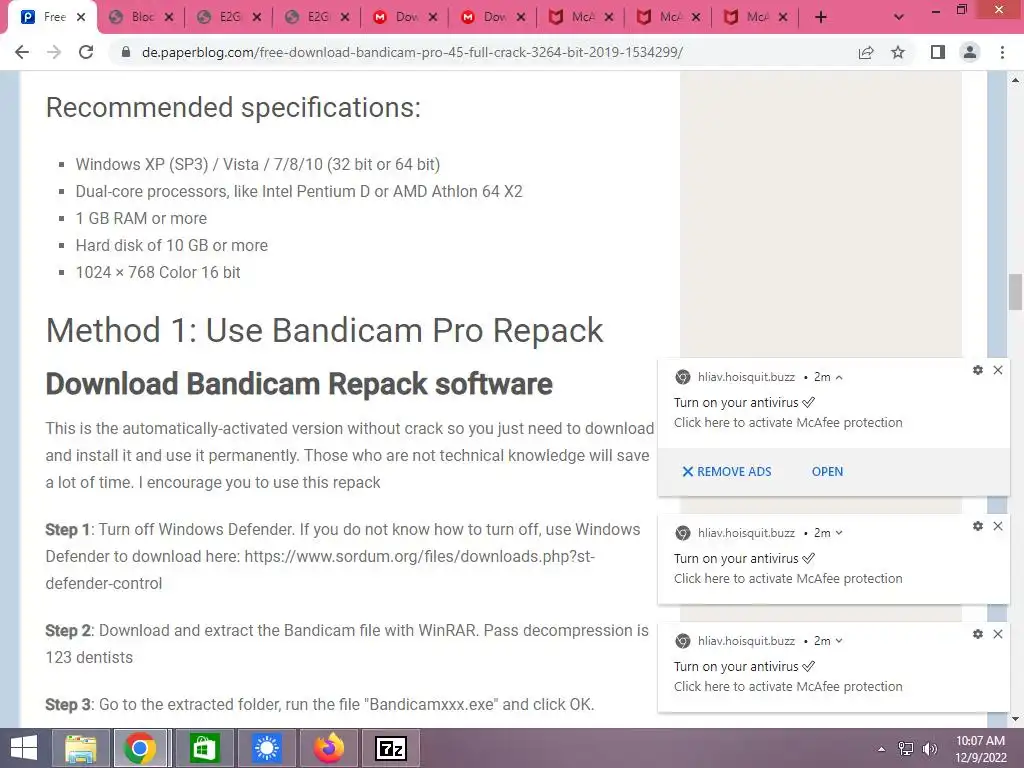The height and width of the screenshot is (768, 1024).
Task: Open the taskbar clock and date
Action: (980, 749)
